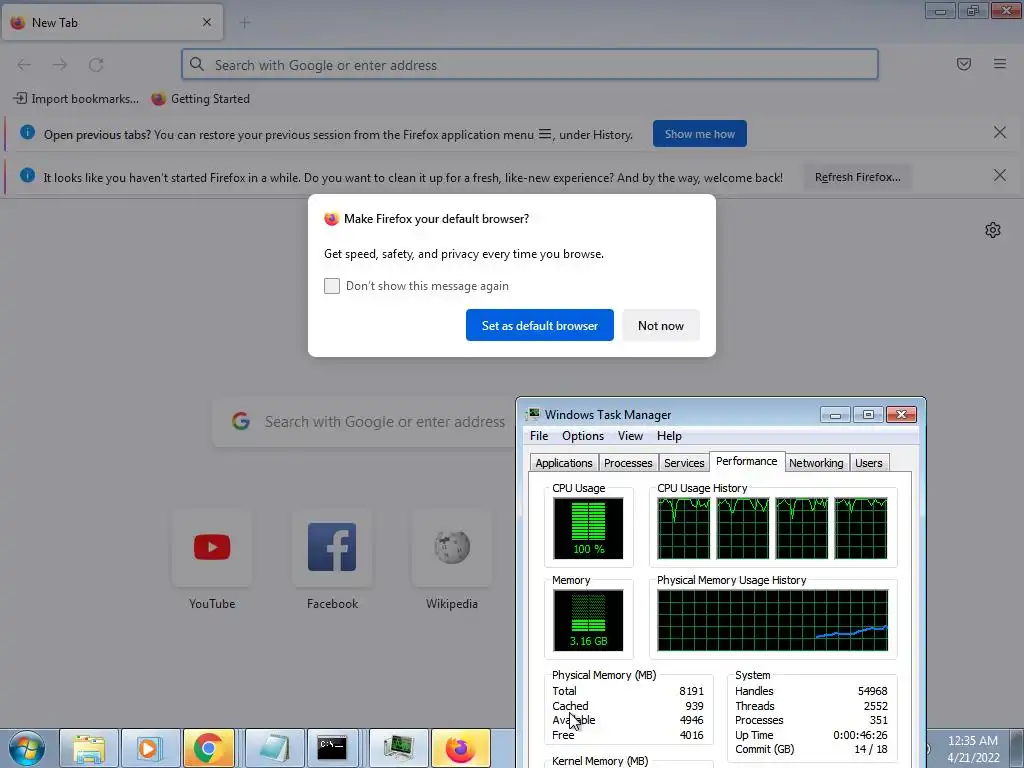
Task: Check 'Don't show this message again'
Action: (332, 286)
